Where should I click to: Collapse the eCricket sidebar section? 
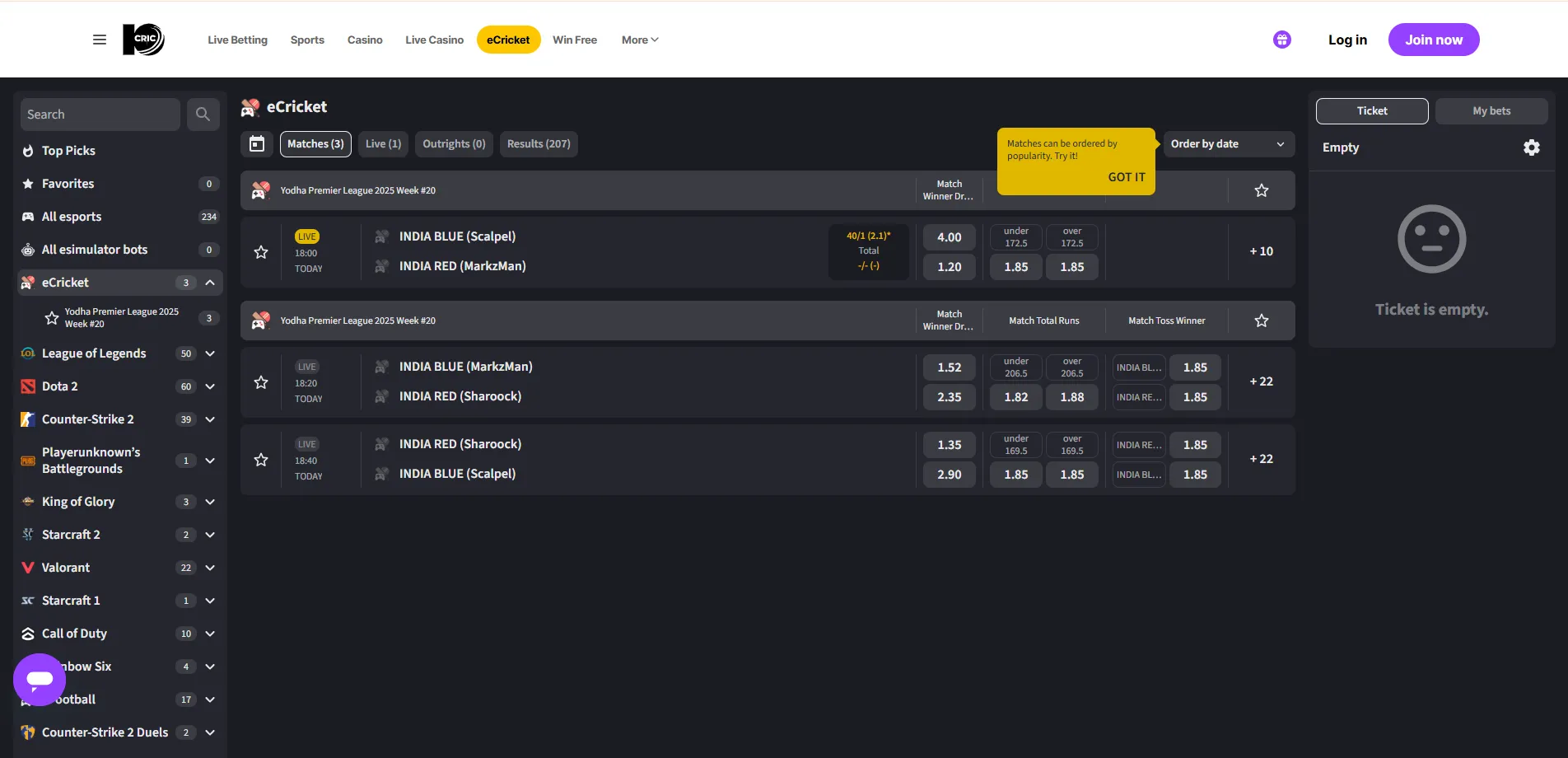[x=210, y=283]
